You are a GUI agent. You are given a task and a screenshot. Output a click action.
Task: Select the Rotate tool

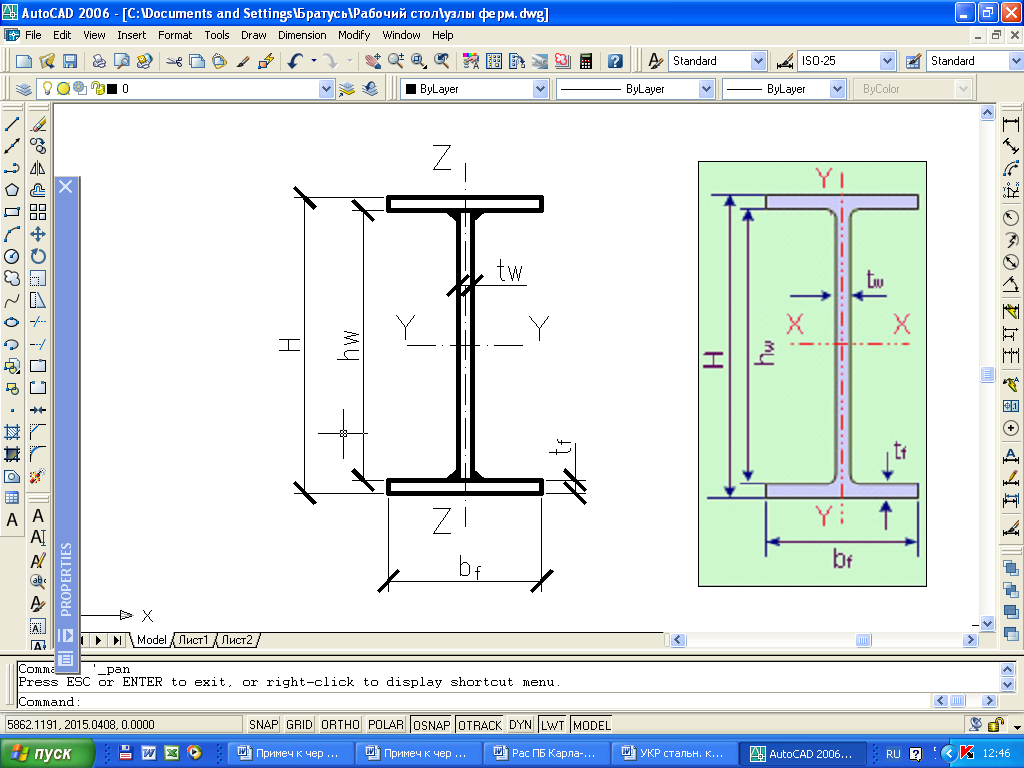[x=38, y=256]
